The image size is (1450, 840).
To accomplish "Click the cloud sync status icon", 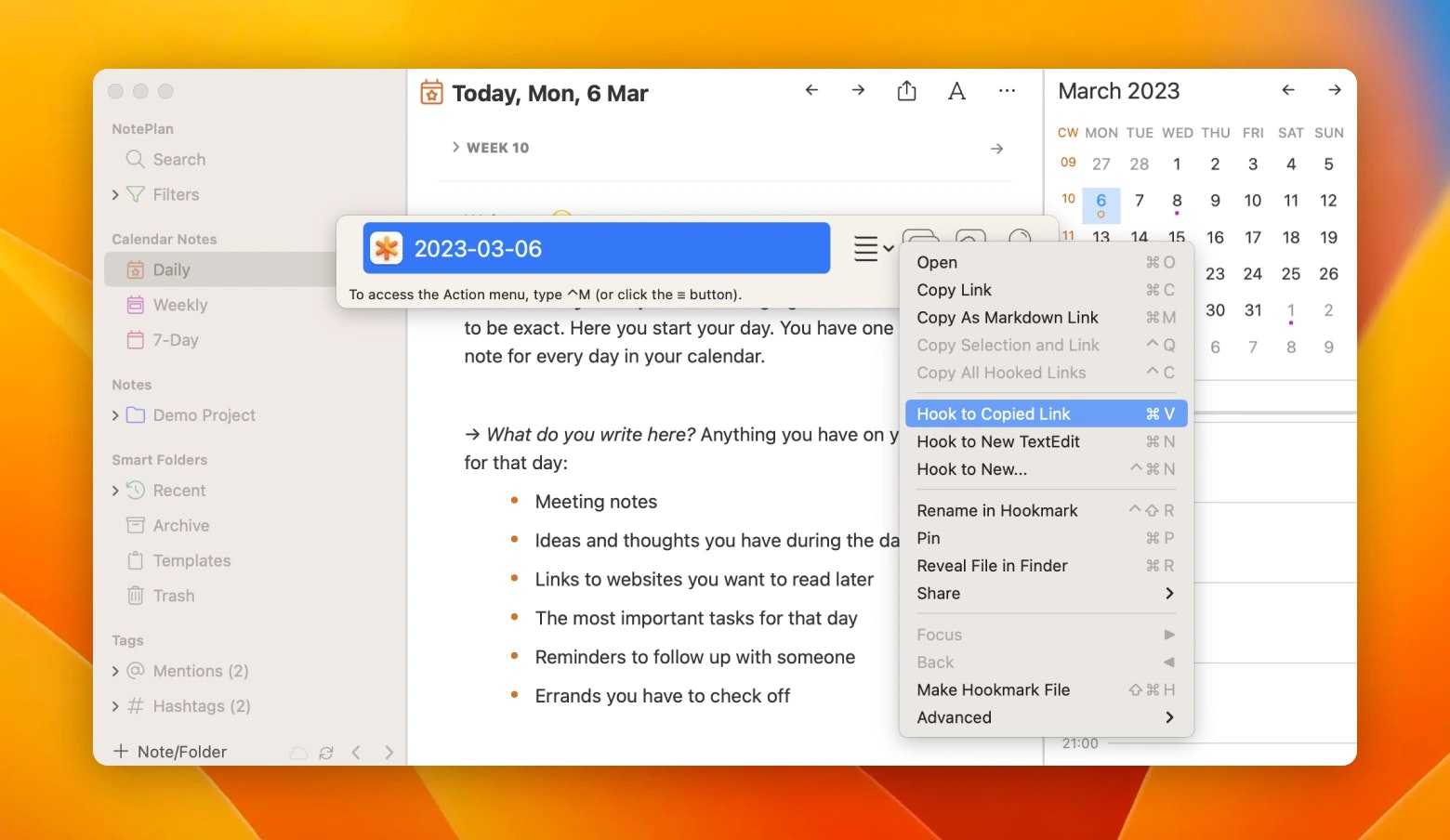I will [x=298, y=753].
